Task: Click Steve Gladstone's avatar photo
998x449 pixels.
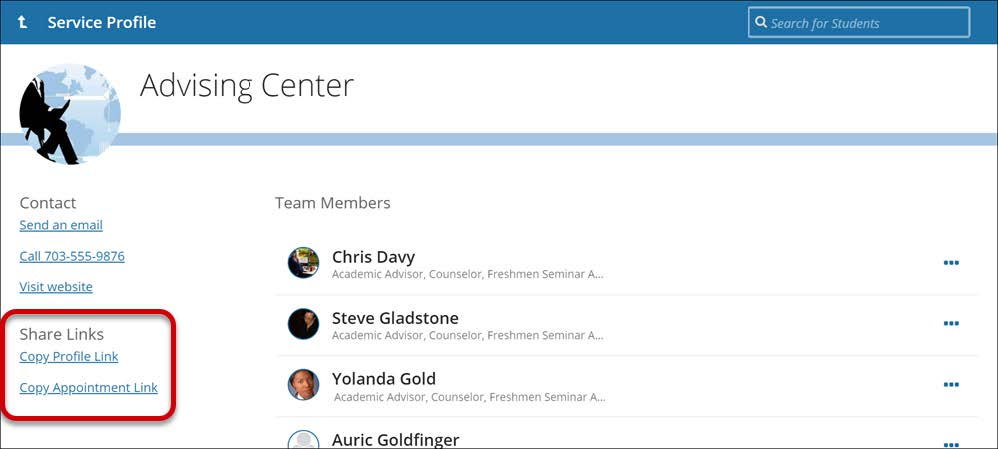Action: click(x=303, y=324)
